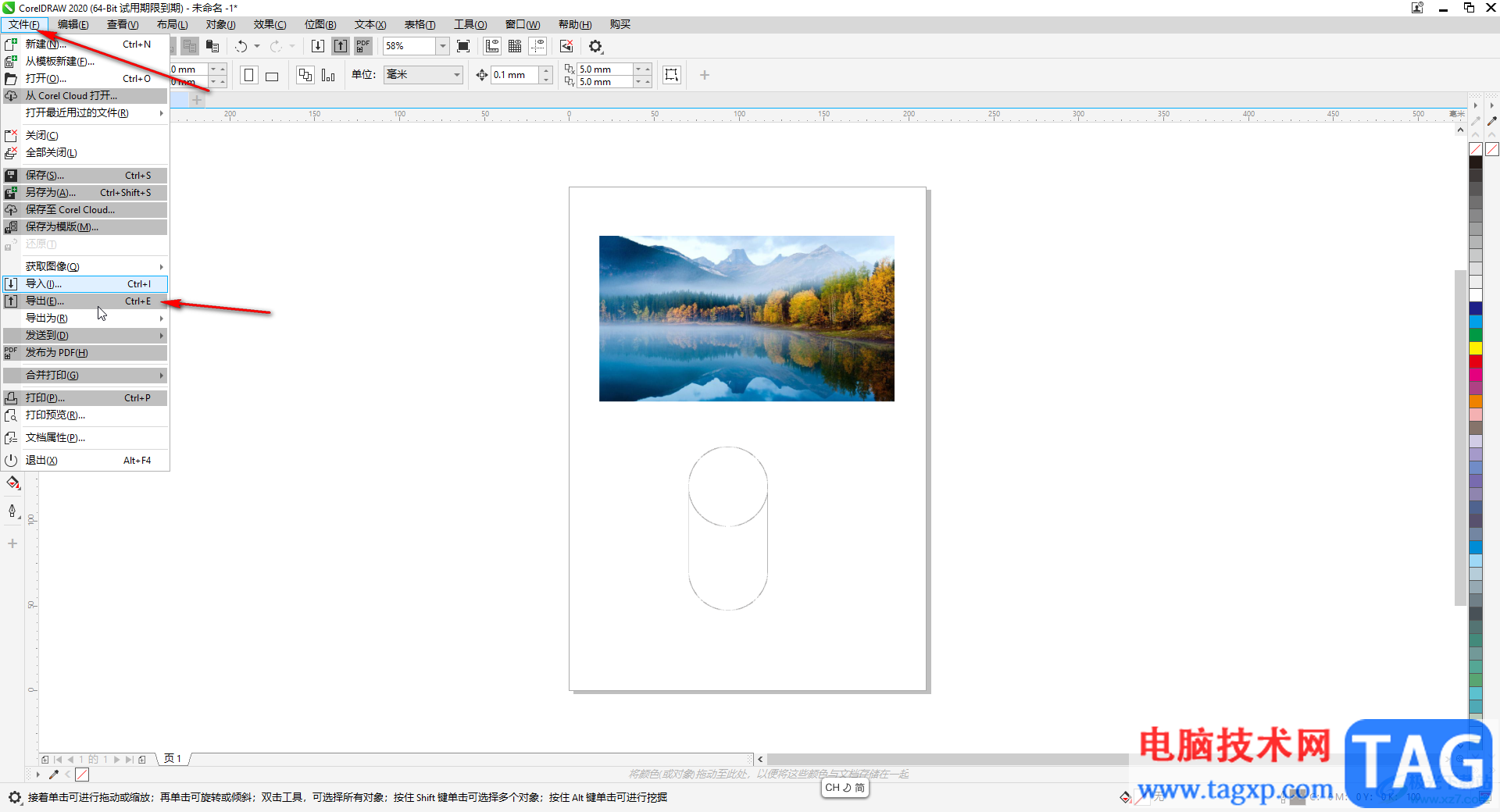This screenshot has height=812, width=1500.
Task: Click the quick customize plus on property bar
Action: pos(705,75)
